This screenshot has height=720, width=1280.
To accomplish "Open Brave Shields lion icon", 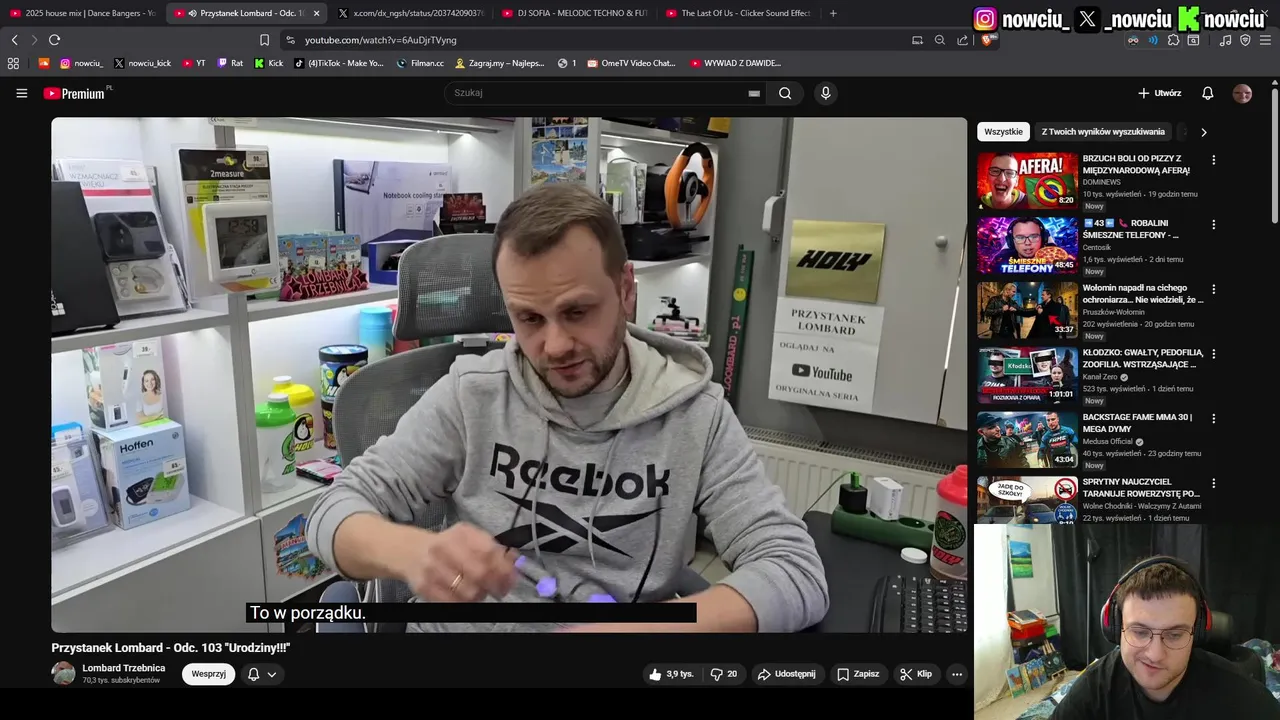I will (985, 40).
